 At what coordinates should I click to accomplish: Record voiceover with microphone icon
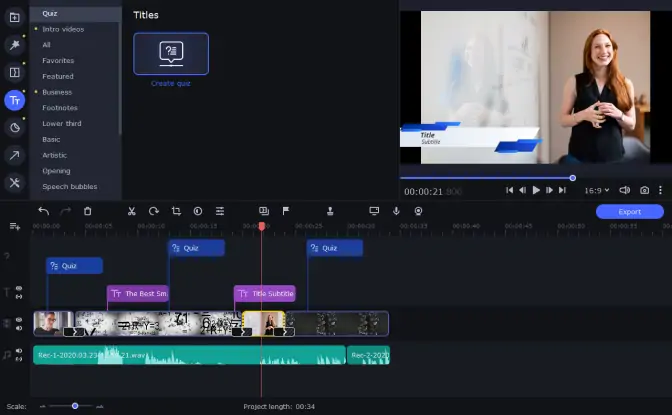click(x=396, y=211)
